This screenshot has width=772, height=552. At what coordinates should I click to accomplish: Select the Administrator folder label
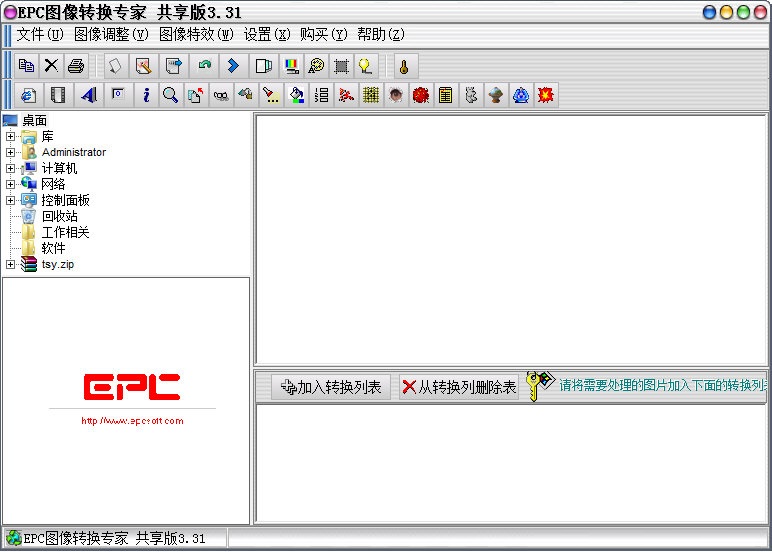pyautogui.click(x=74, y=152)
